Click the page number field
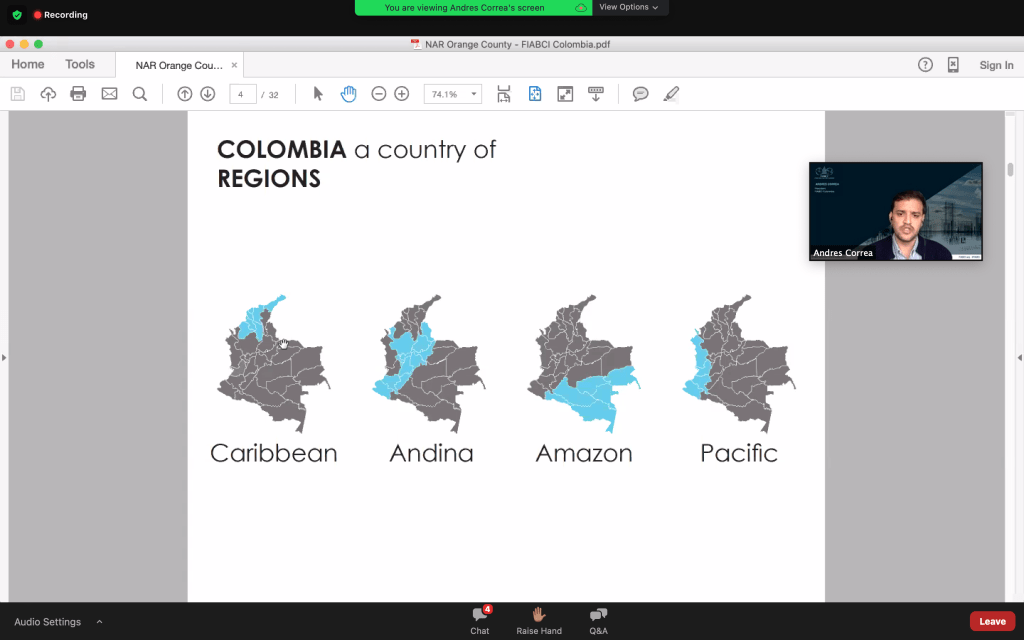 point(242,95)
